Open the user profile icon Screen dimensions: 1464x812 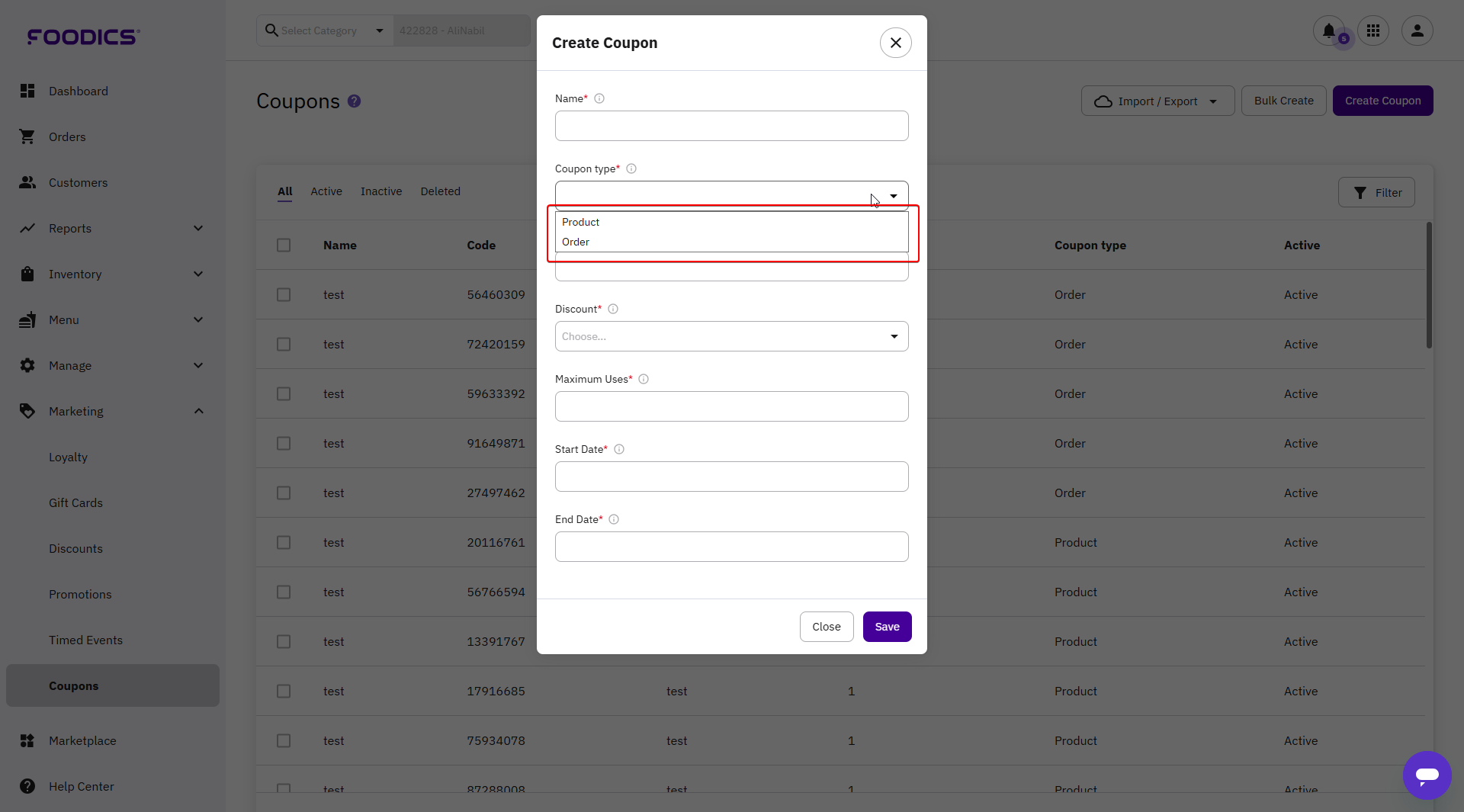coord(1417,31)
